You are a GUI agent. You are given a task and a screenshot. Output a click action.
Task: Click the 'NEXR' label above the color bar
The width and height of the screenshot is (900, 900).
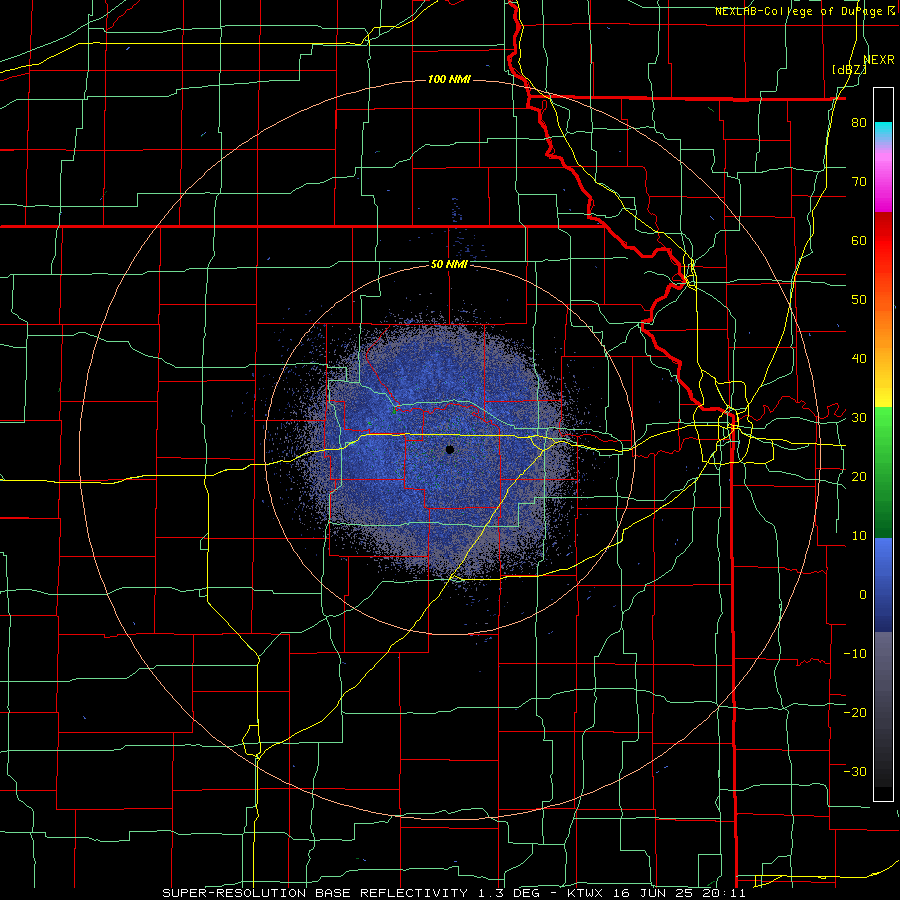tap(878, 60)
